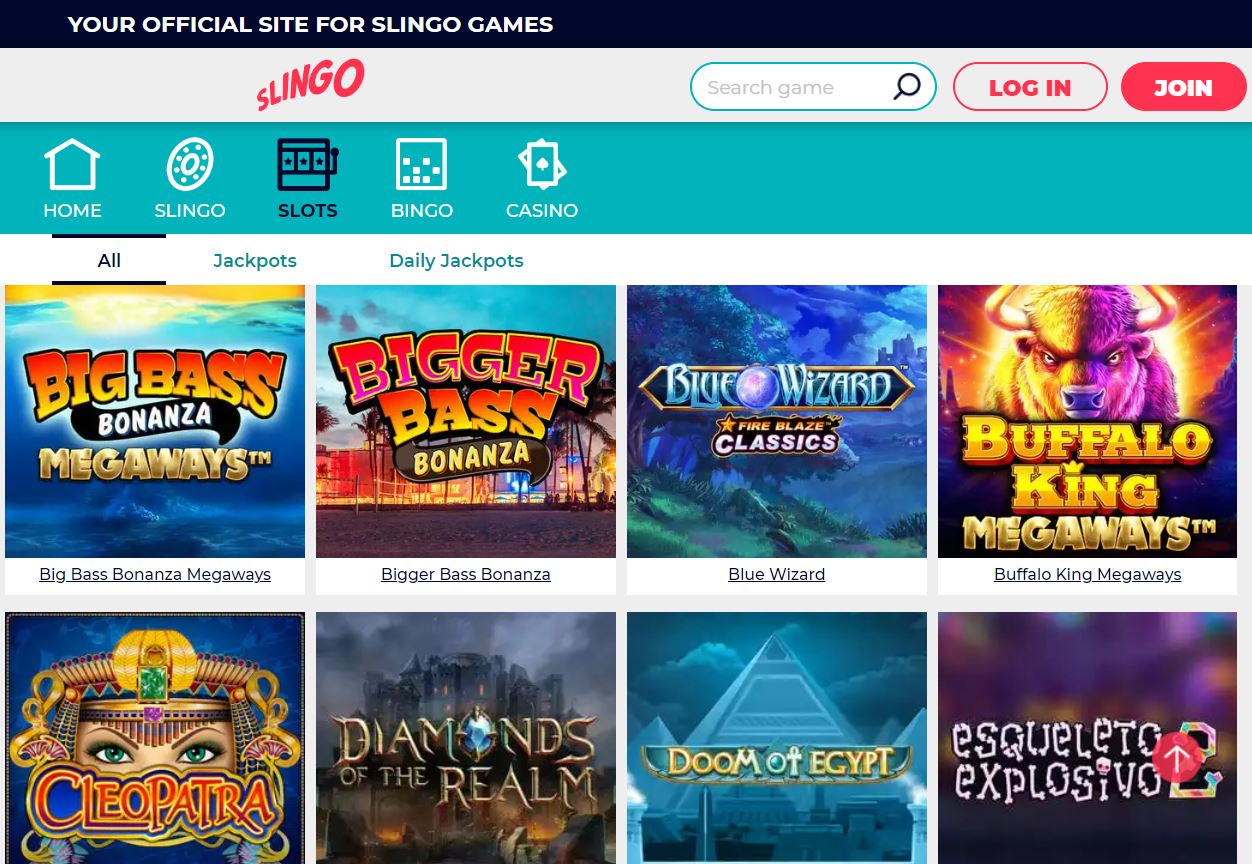Switch to the All tab
1252x864 pixels.
[109, 261]
